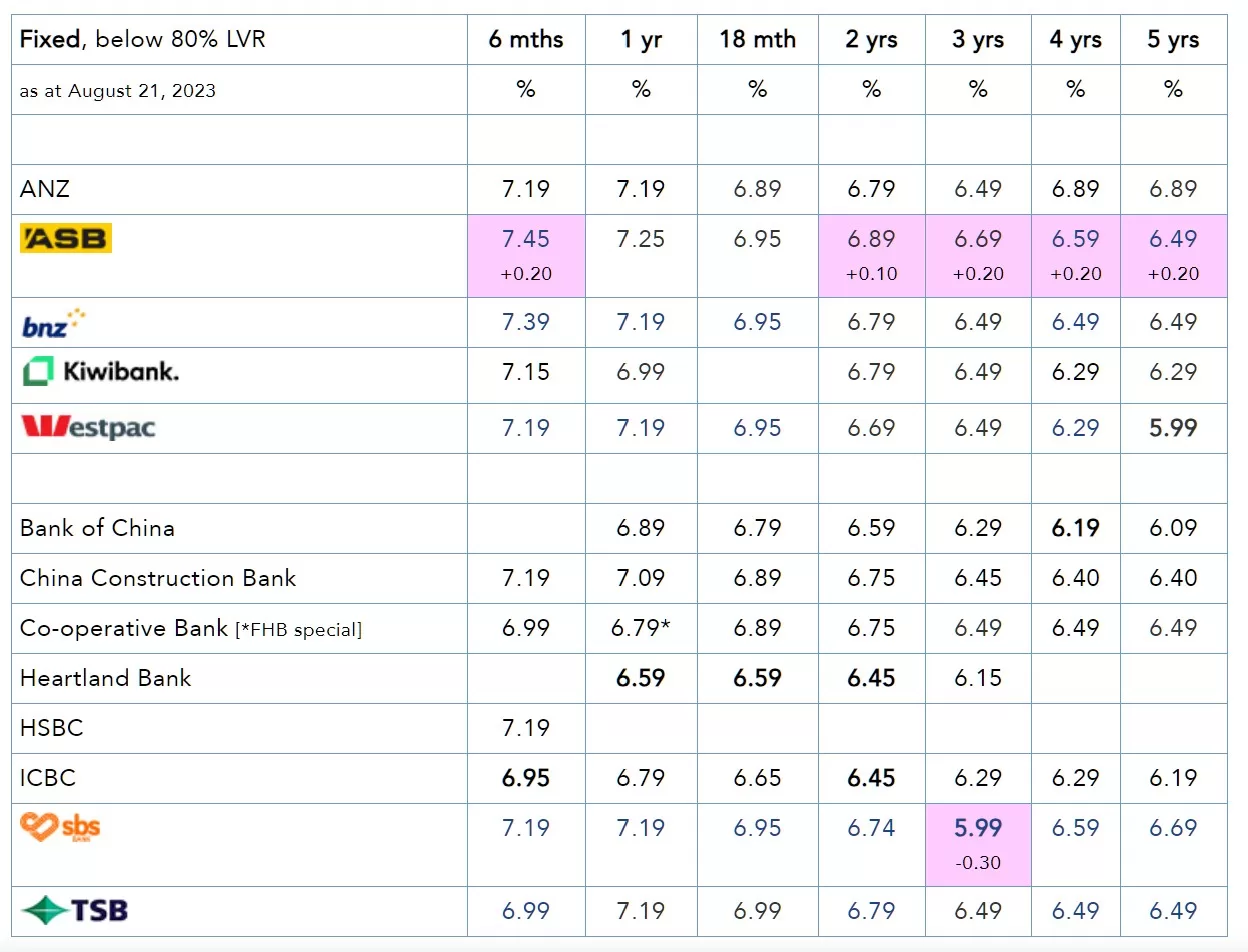The image size is (1248, 952).
Task: Click the '4 yrs' column header
Action: [1075, 40]
